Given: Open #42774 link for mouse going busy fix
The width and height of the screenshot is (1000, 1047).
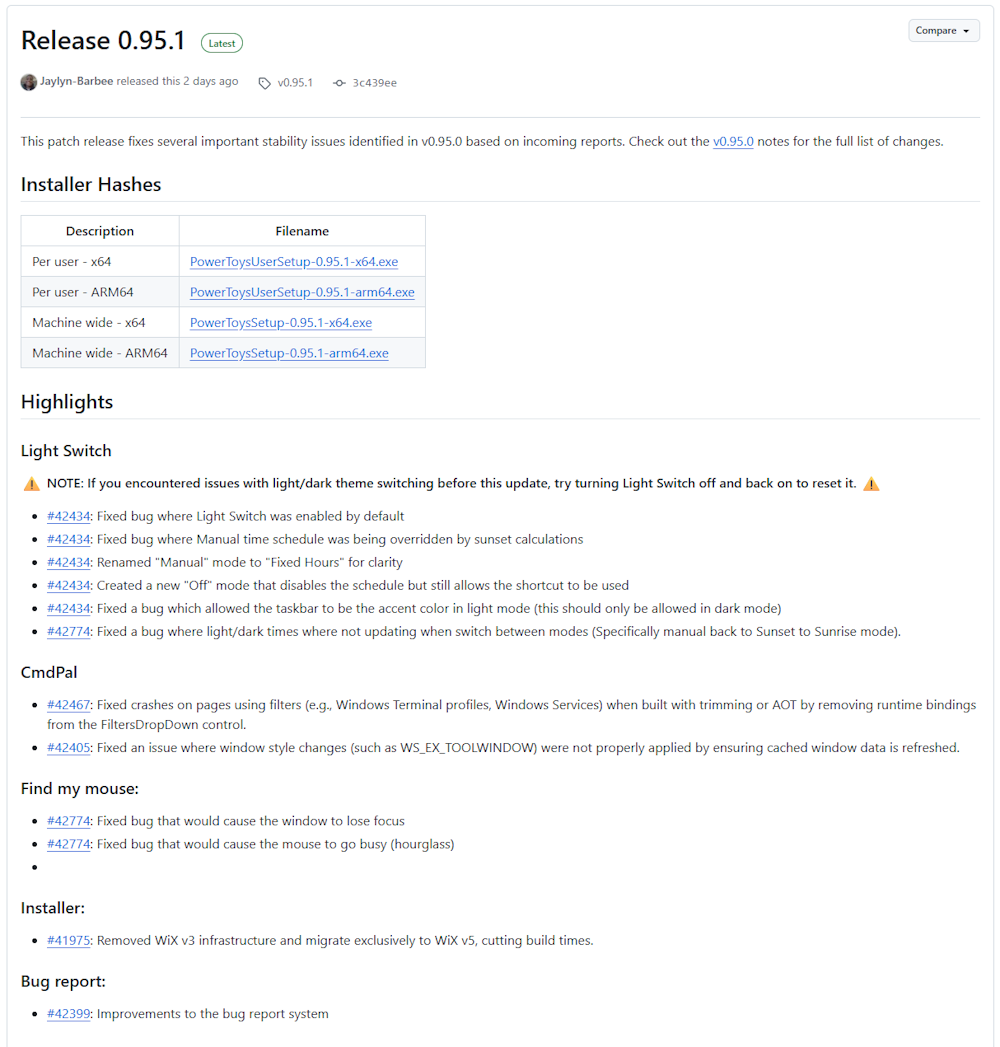Looking at the screenshot, I should [x=68, y=844].
